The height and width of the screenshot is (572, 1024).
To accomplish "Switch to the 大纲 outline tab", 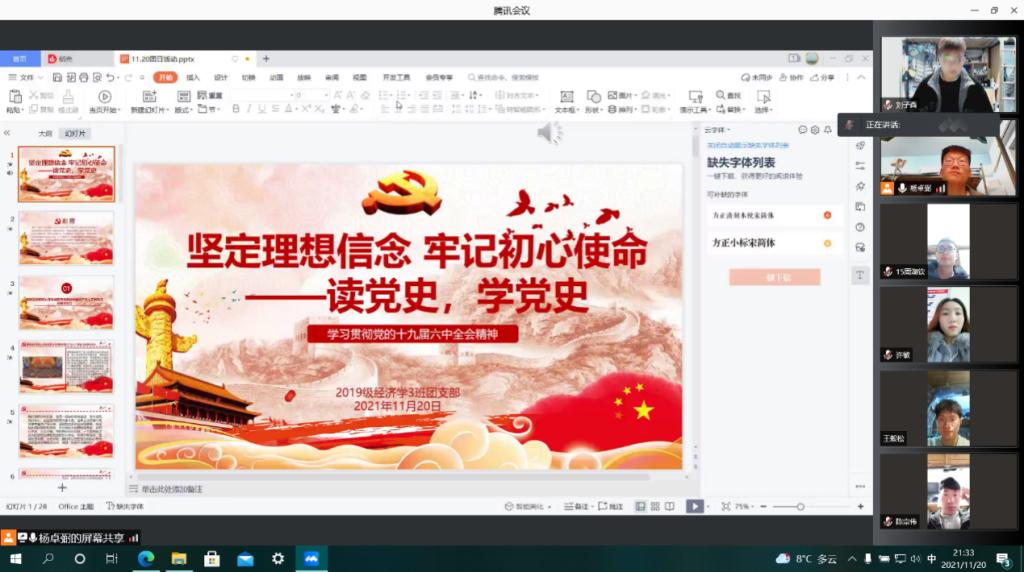I will [45, 133].
